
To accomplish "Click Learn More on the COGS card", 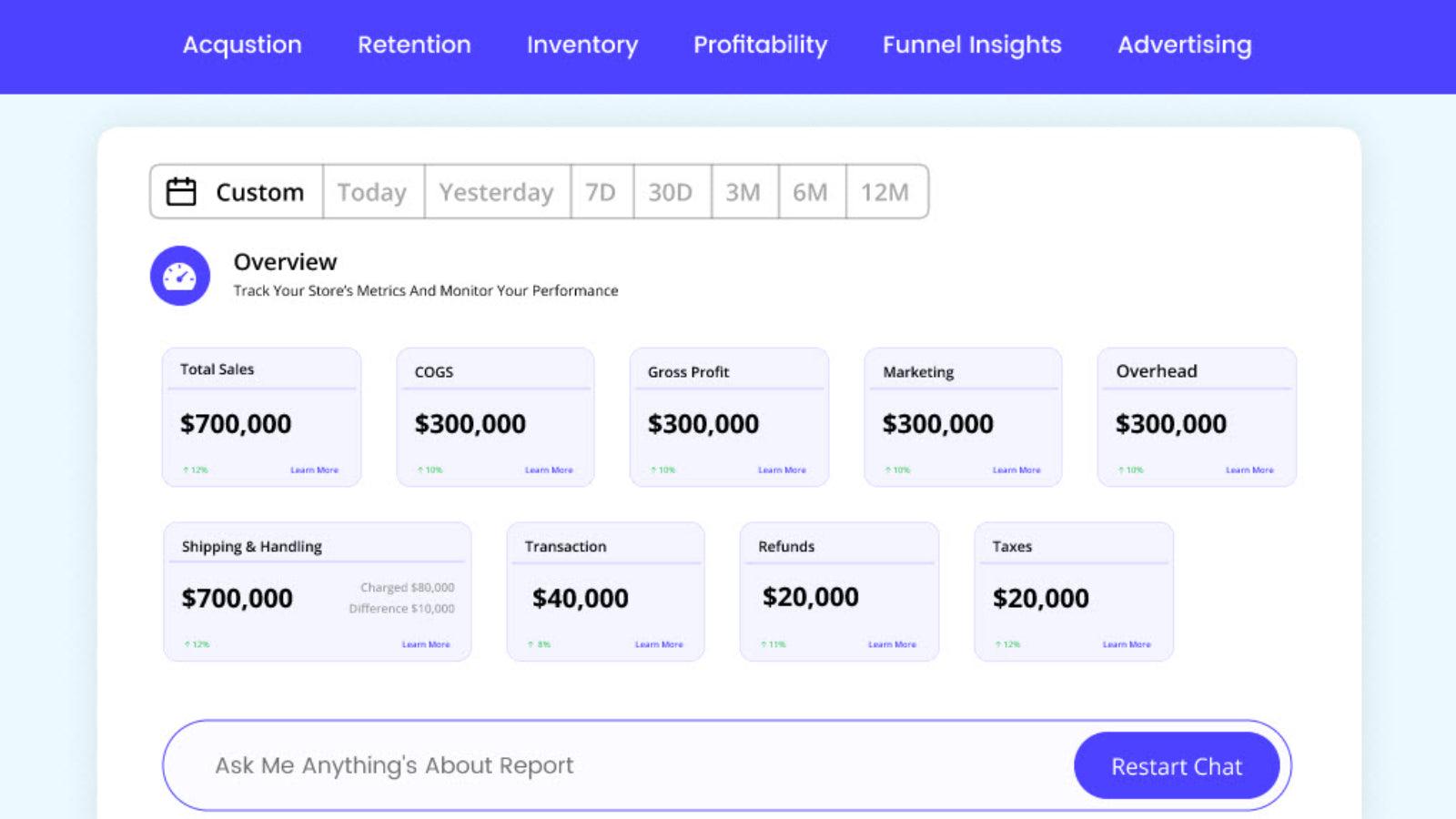I will point(549,470).
